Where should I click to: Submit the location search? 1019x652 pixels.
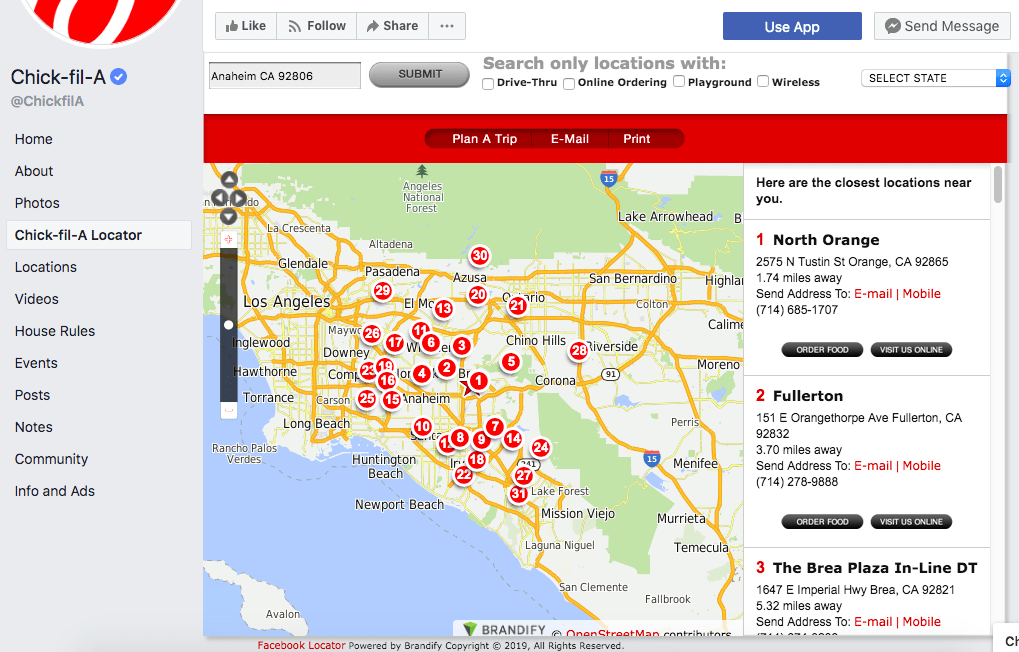(420, 74)
